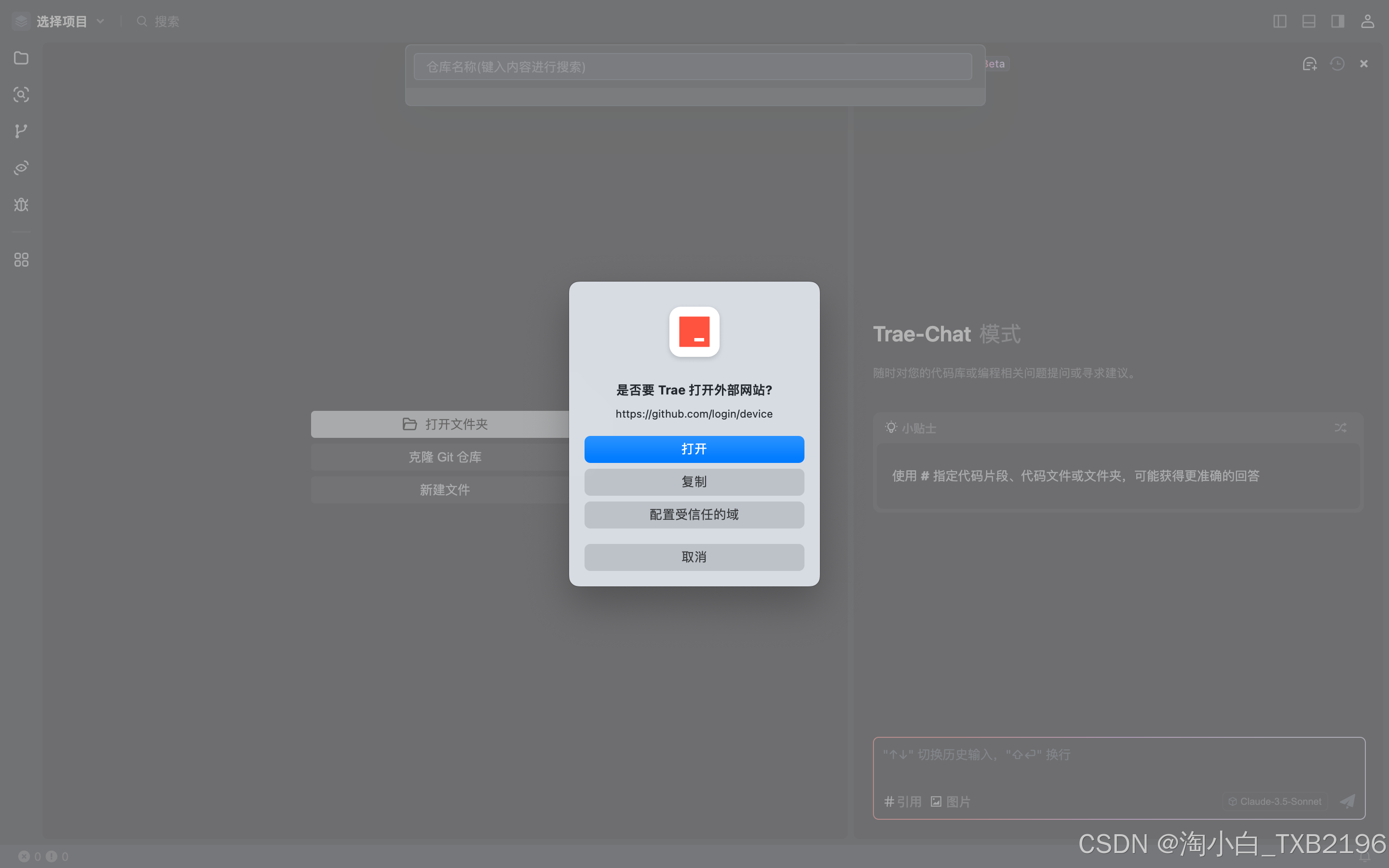Screen dimensions: 1389x868
Task: Open chat history clock icon
Action: tap(1337, 64)
